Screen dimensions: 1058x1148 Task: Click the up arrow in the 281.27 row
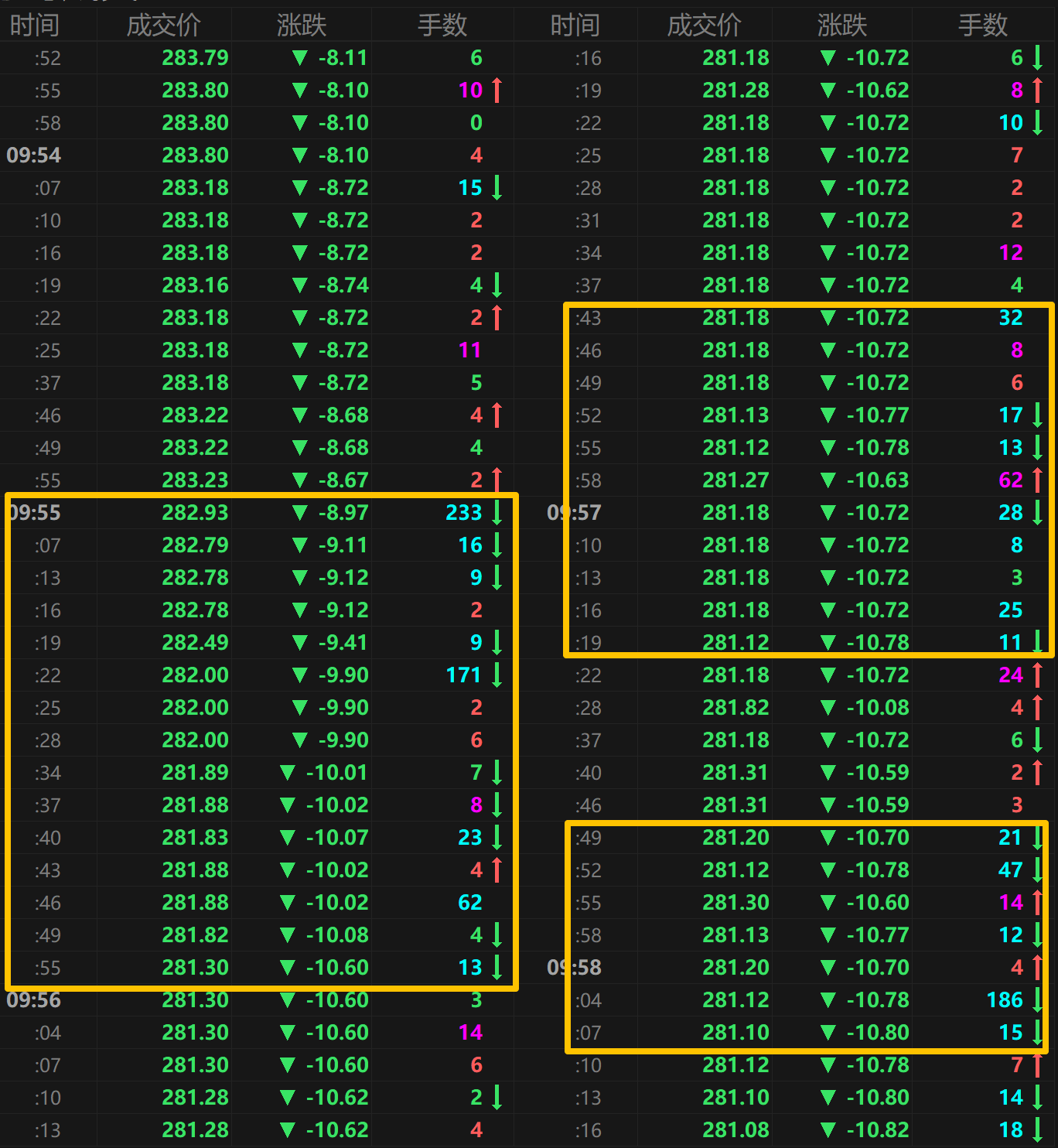[1038, 480]
